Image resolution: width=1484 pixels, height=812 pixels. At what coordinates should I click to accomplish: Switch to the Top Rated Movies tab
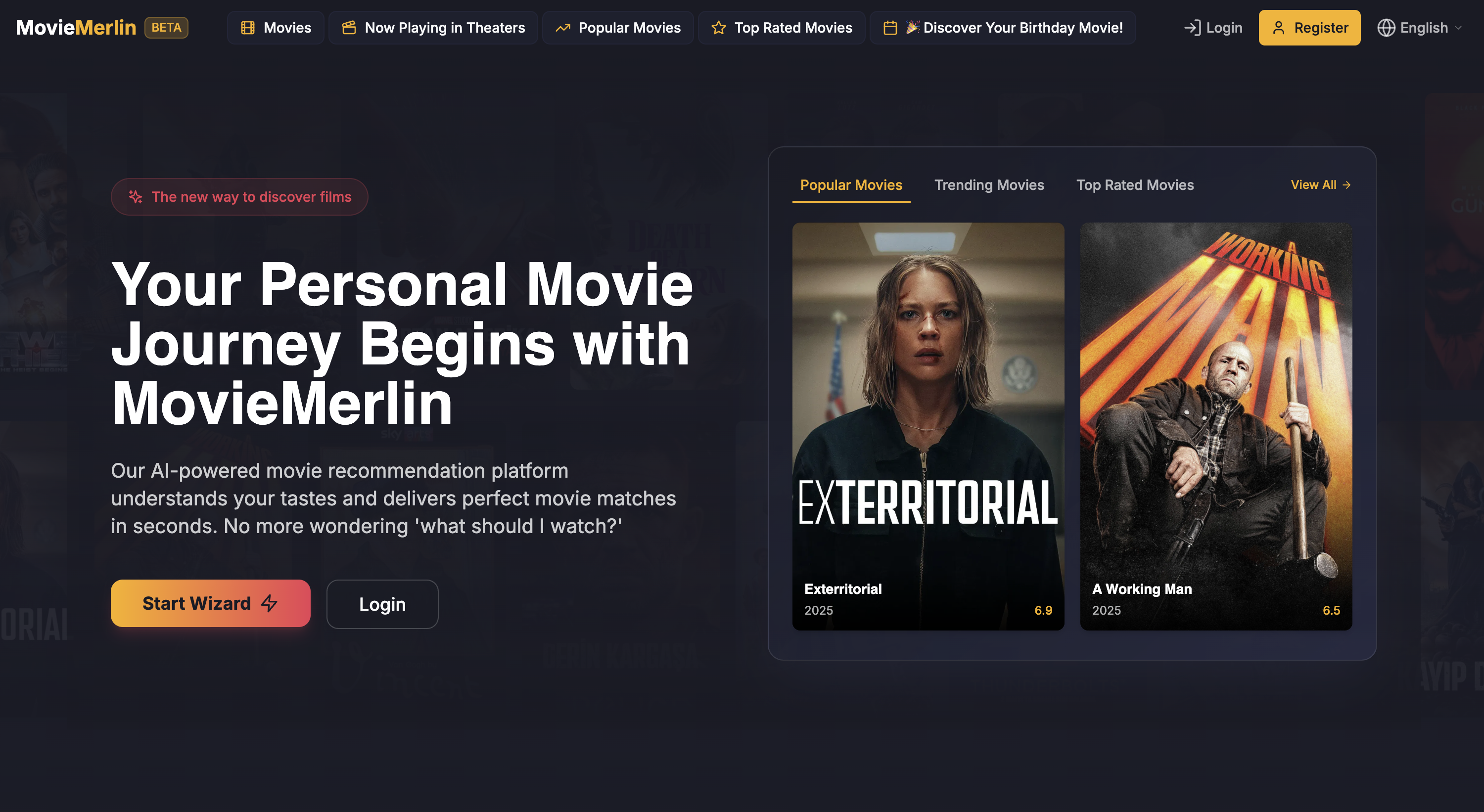tap(1135, 185)
